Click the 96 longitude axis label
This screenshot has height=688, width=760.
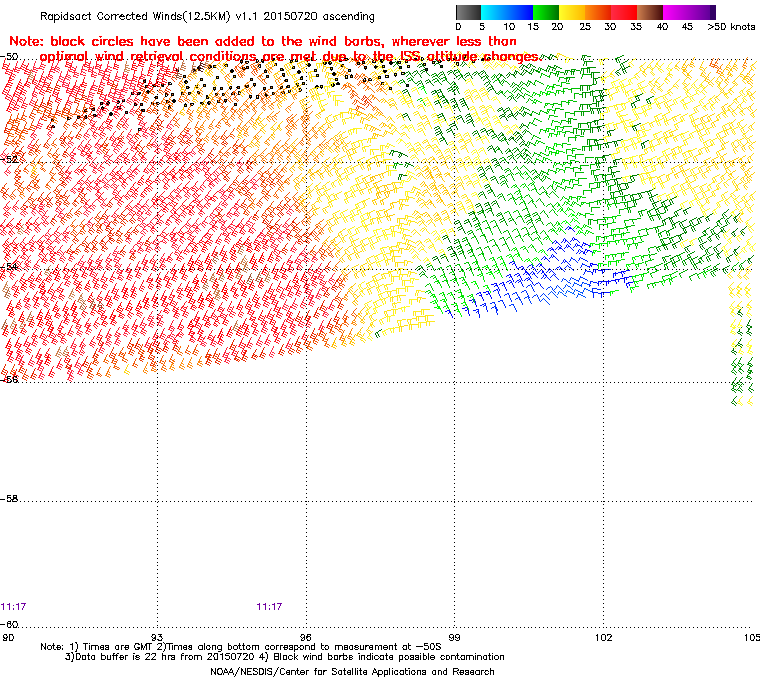305,637
